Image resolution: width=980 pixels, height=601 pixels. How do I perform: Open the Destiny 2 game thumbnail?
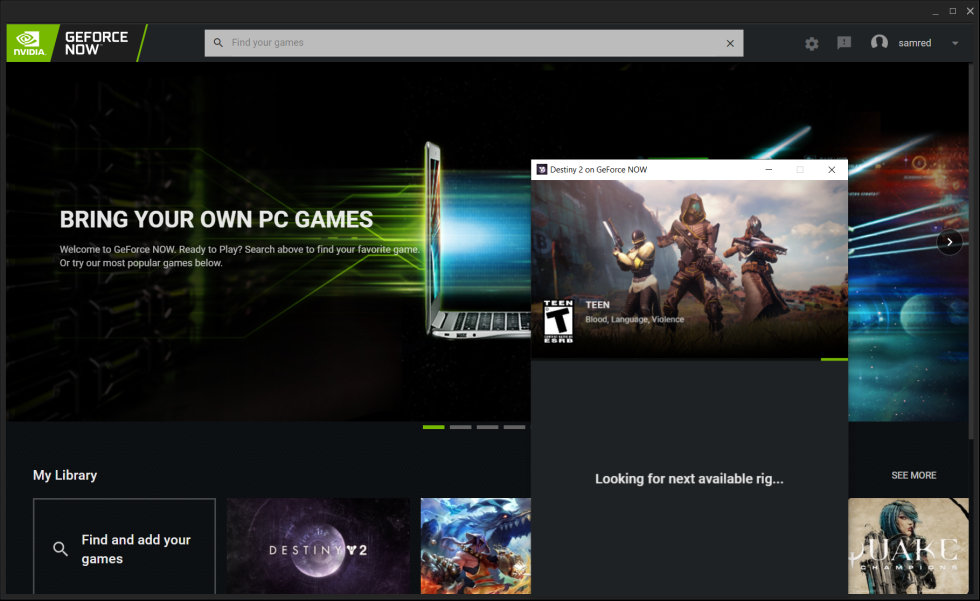(318, 546)
